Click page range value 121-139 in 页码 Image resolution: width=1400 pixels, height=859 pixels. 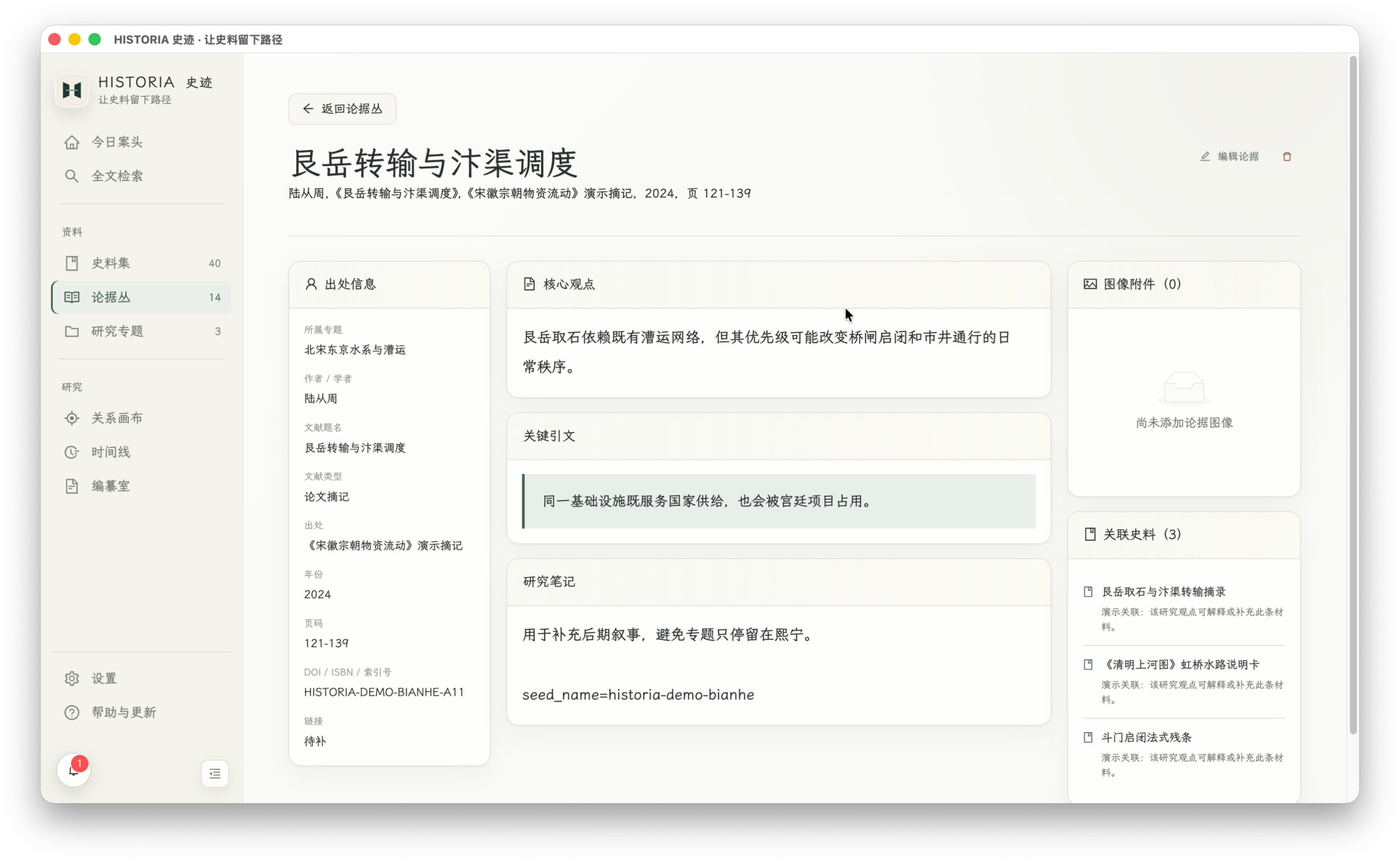(326, 643)
